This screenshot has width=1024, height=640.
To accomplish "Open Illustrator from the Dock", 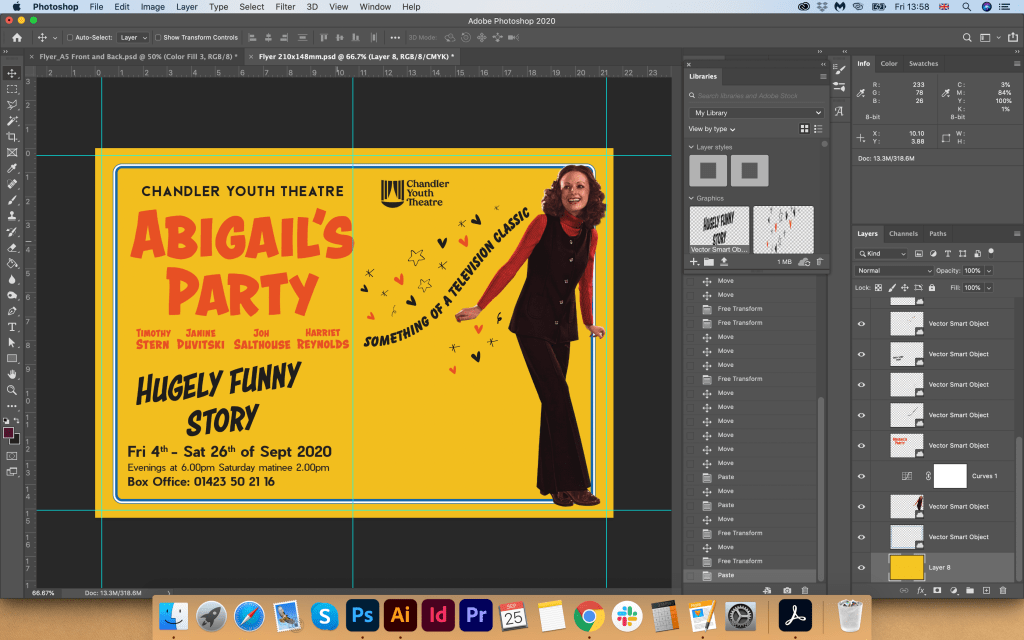I will [400, 615].
